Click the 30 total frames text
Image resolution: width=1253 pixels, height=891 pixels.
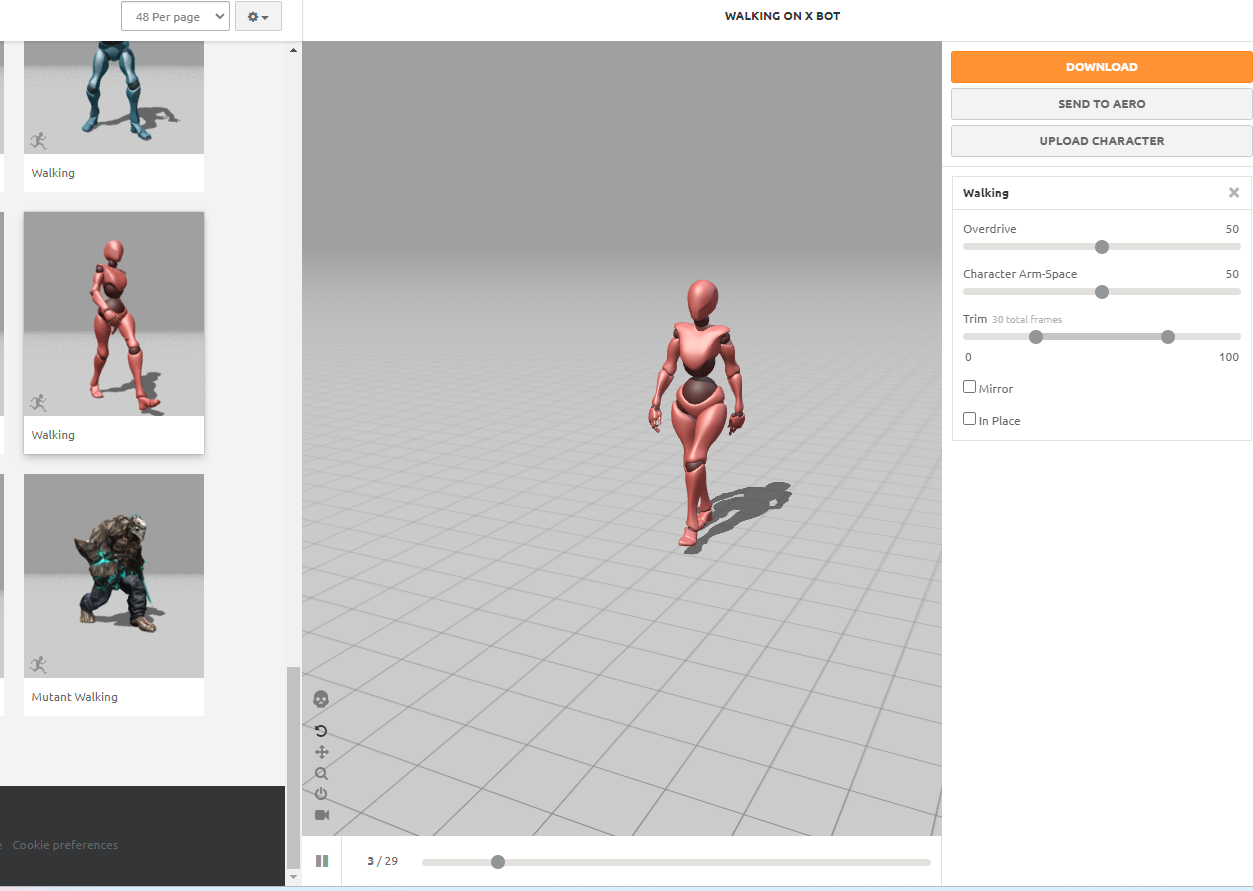[x=1027, y=320]
